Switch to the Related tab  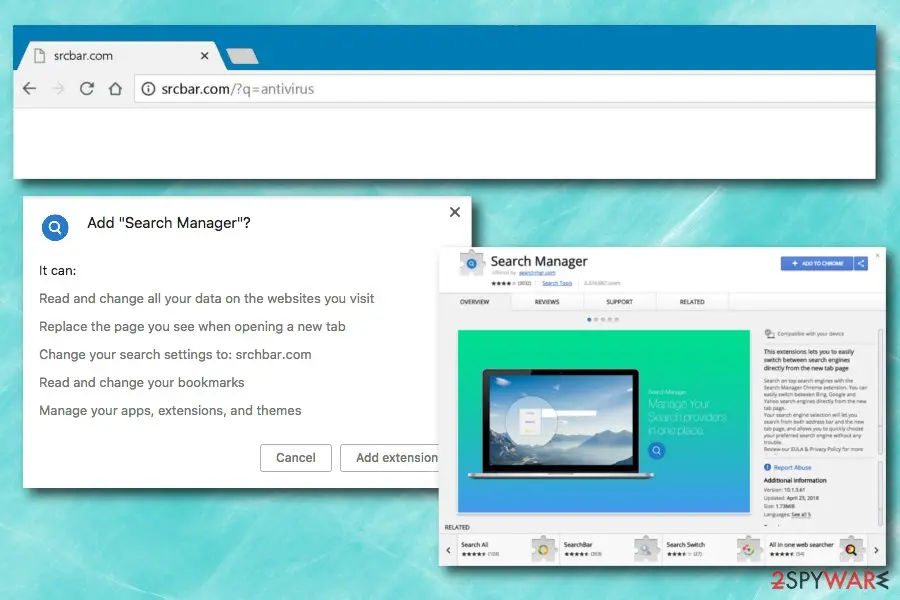[x=692, y=301]
